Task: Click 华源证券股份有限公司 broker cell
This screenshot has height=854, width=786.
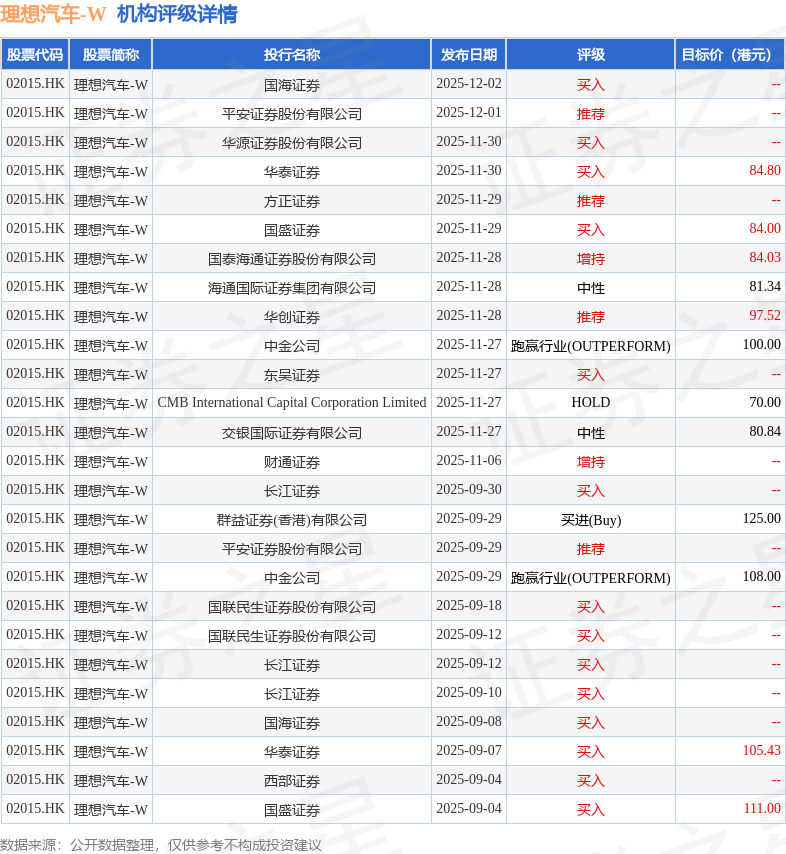Action: [291, 143]
